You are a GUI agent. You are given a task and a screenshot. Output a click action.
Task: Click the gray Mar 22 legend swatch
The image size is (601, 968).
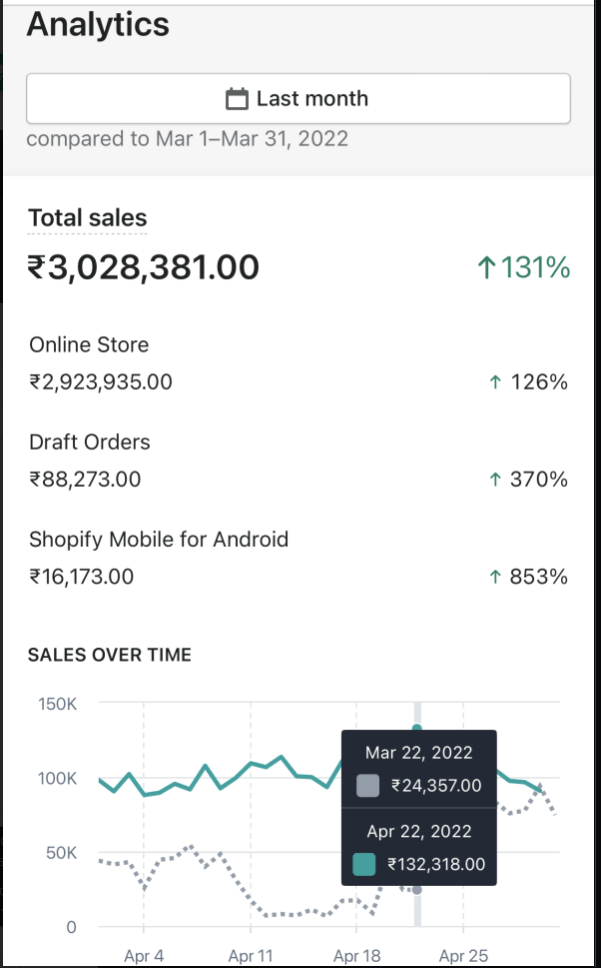click(367, 786)
